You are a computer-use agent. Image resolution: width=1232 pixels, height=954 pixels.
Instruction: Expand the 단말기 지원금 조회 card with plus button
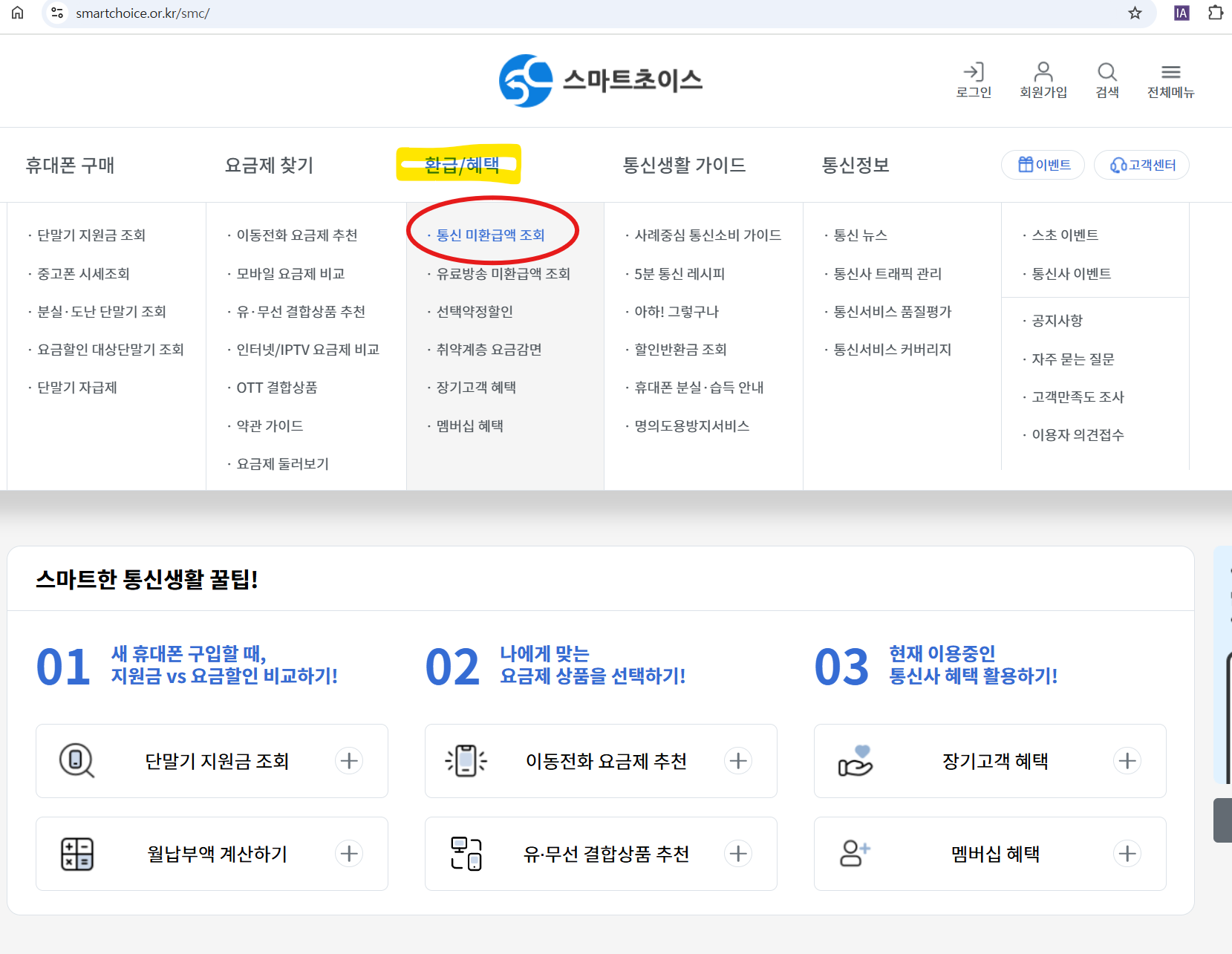(x=349, y=760)
